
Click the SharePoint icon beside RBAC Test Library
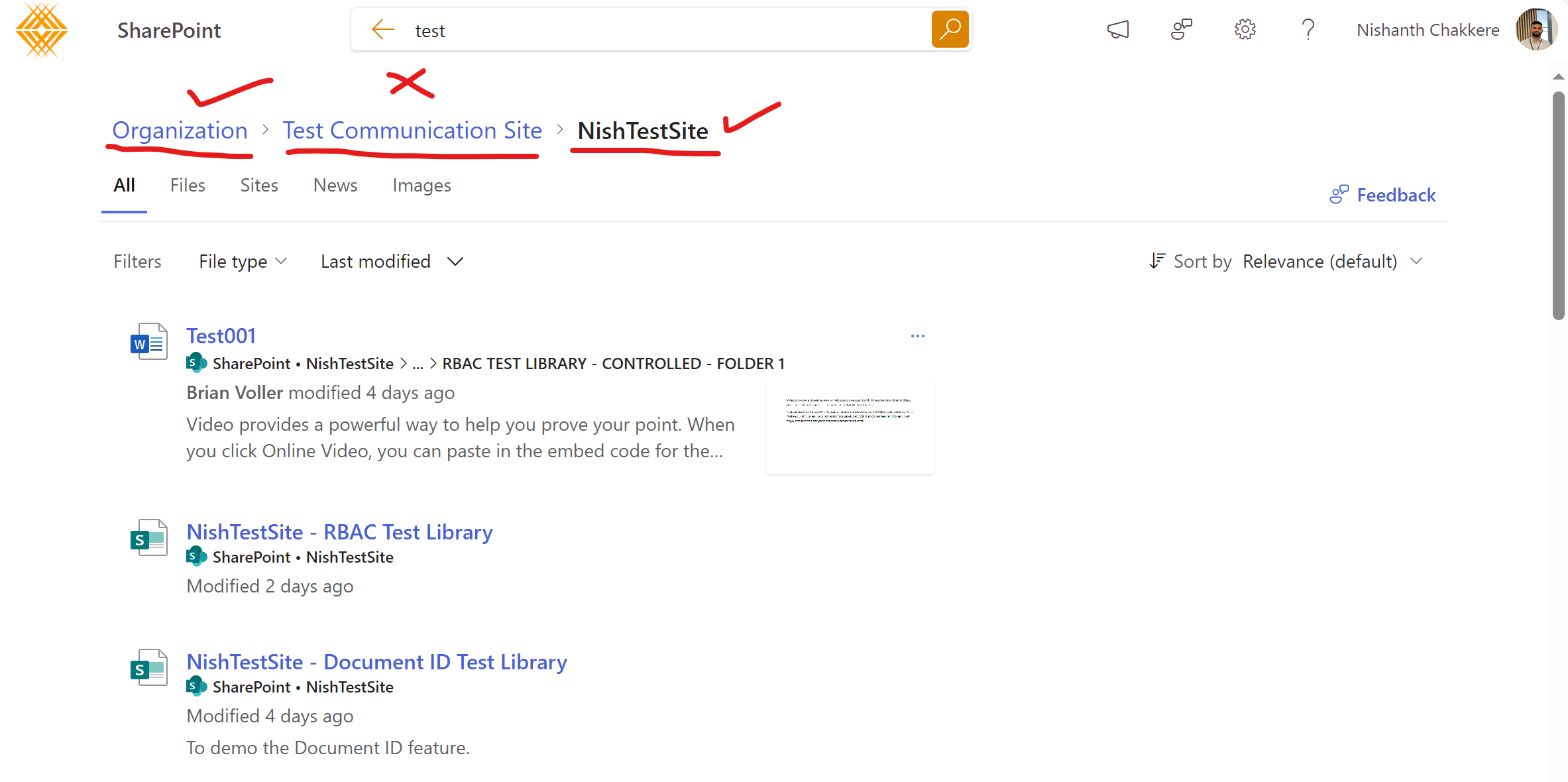tap(148, 537)
